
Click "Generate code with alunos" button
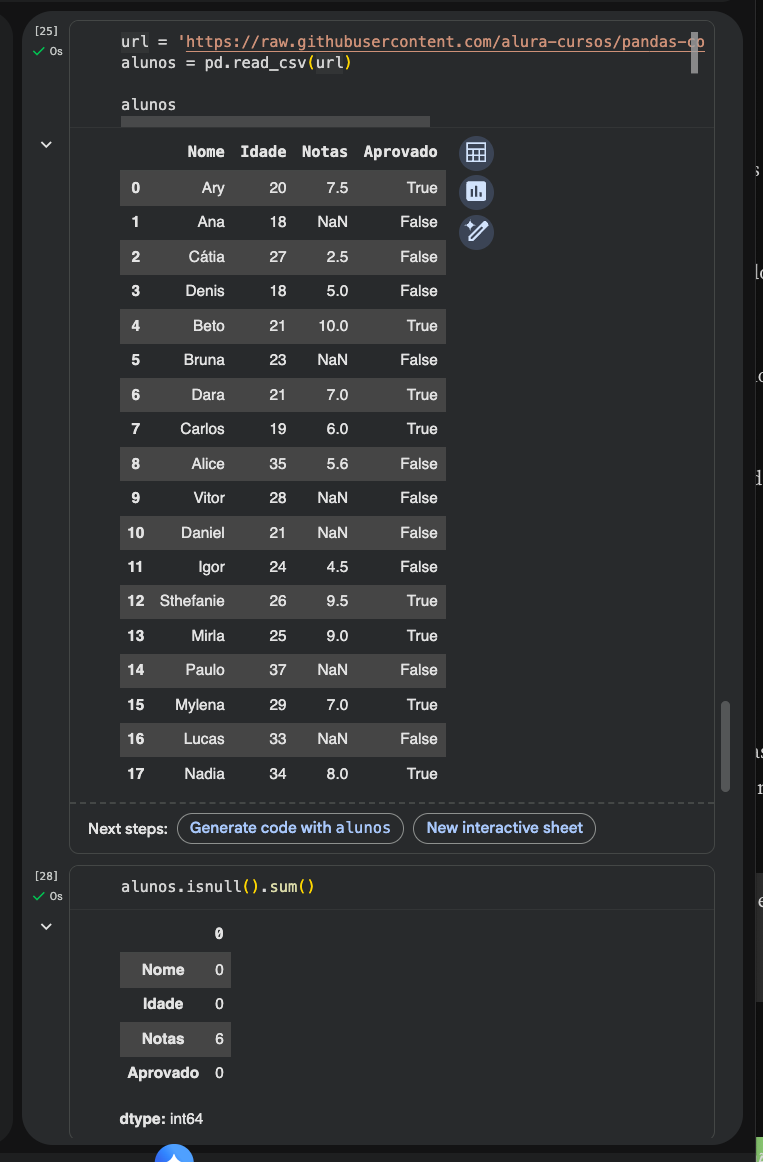(x=290, y=828)
